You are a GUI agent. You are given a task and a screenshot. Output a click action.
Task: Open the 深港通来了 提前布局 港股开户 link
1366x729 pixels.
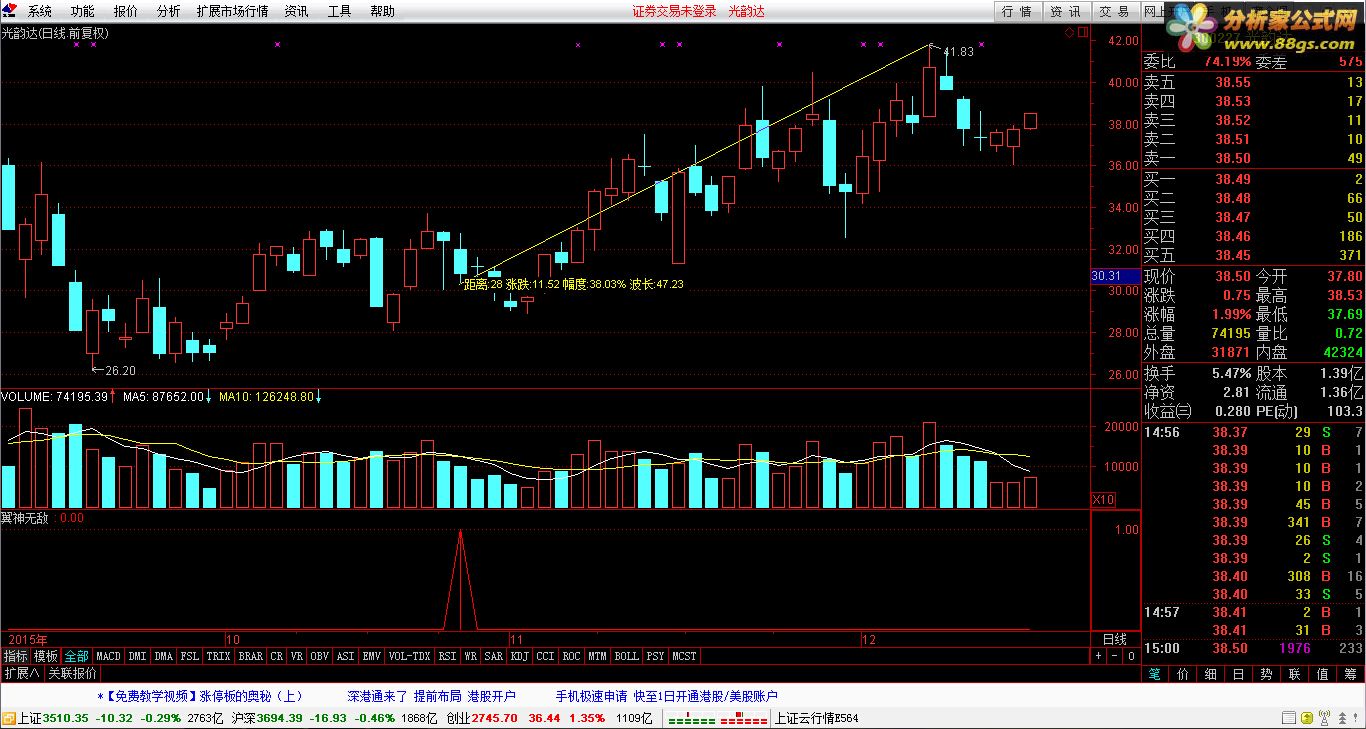click(432, 696)
